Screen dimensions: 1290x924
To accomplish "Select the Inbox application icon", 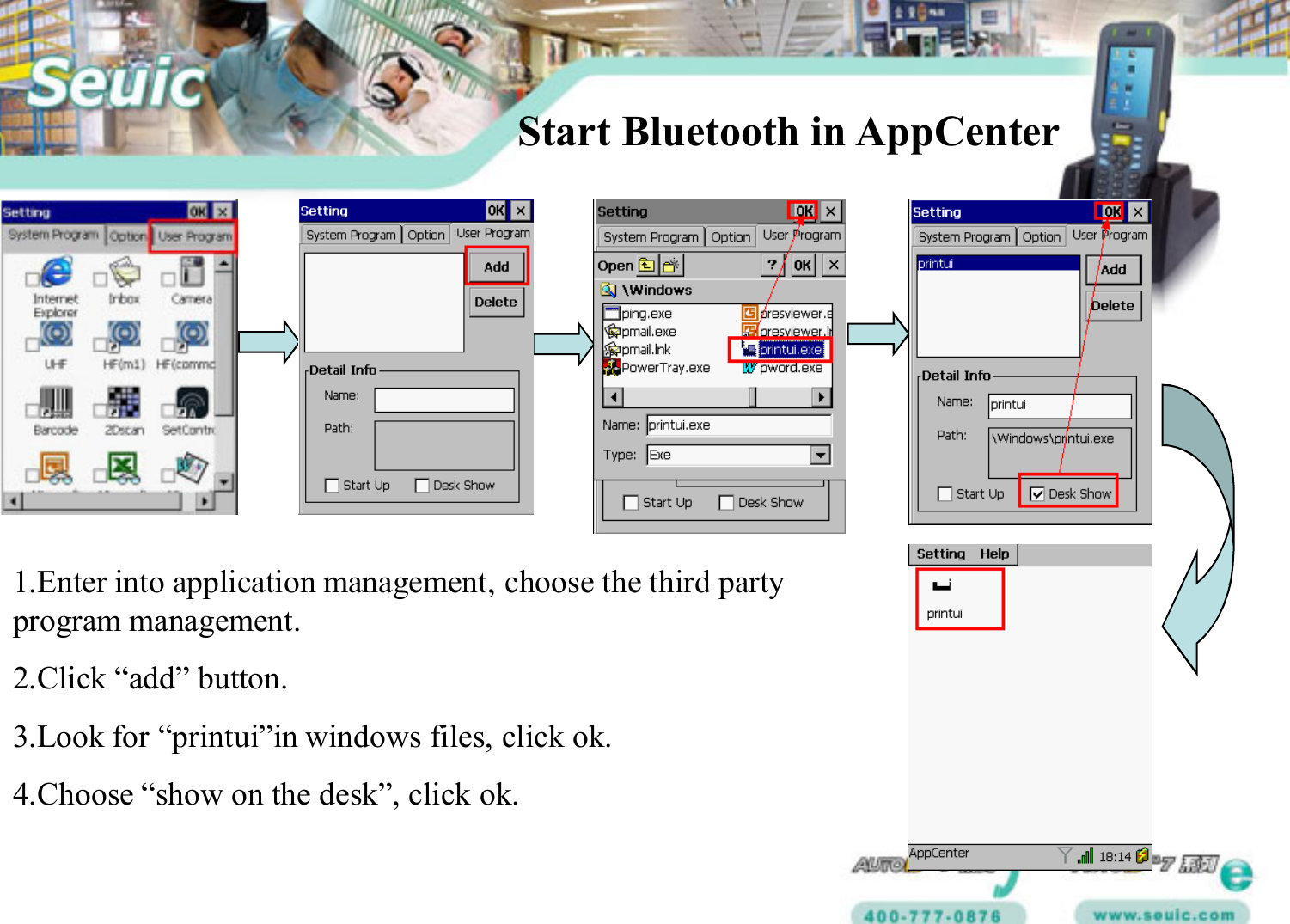I will tap(123, 273).
